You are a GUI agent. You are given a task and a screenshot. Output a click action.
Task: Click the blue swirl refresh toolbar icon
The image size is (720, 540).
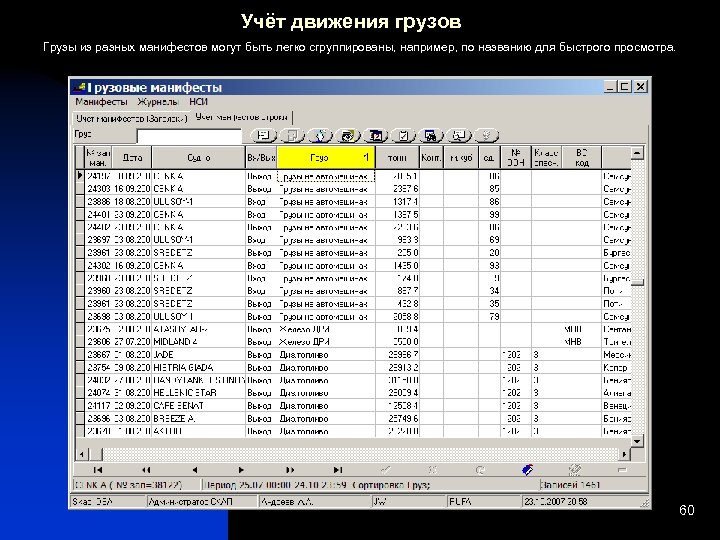320,135
